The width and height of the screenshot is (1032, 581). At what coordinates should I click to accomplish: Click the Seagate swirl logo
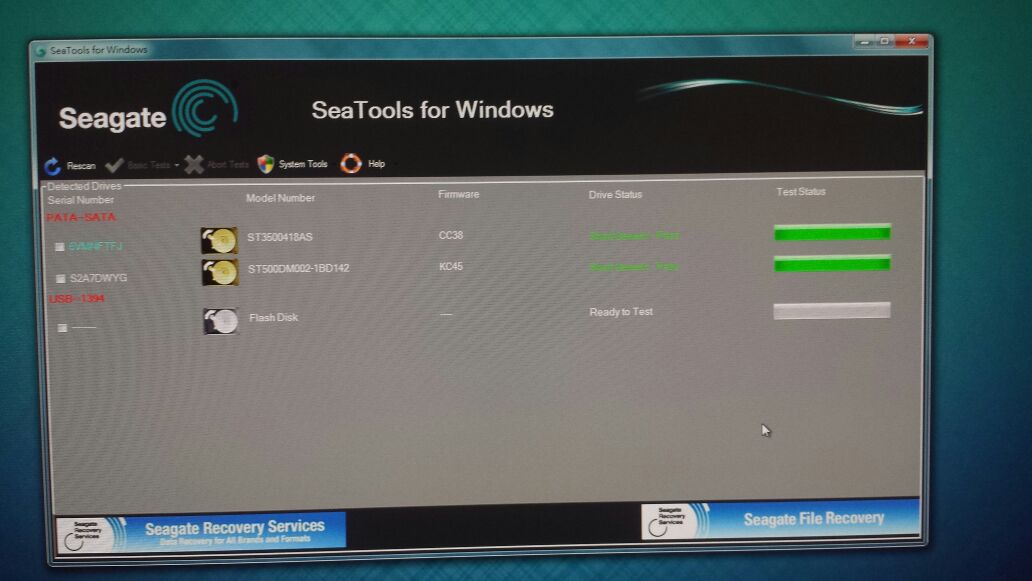[x=205, y=109]
